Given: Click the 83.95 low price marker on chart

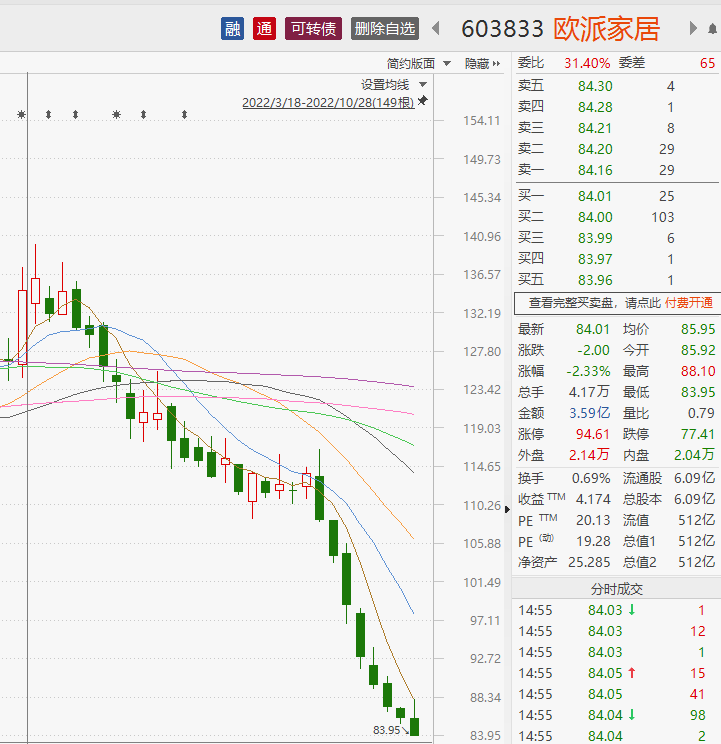Looking at the screenshot, I should click(386, 731).
